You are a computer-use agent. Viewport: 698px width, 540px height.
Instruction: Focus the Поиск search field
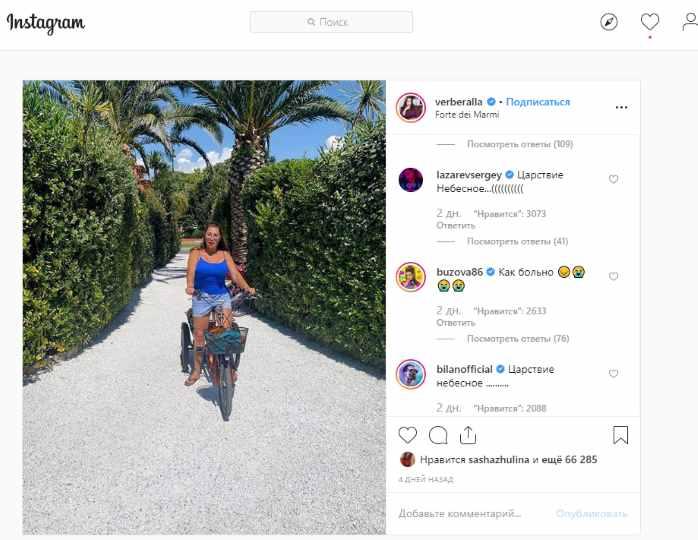coord(331,22)
